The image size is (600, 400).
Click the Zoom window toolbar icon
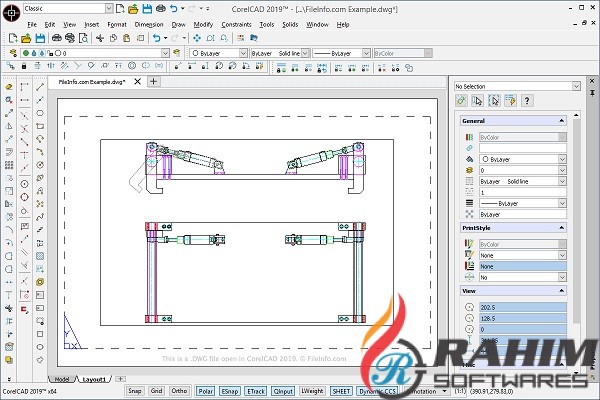coord(210,38)
